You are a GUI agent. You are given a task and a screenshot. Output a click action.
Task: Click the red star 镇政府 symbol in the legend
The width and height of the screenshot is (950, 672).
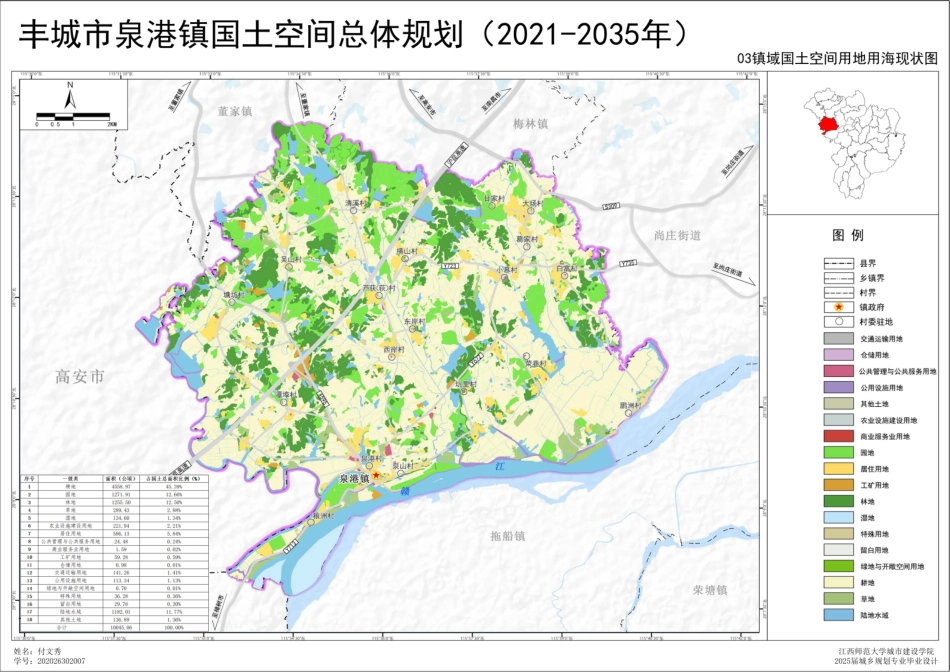click(x=838, y=307)
